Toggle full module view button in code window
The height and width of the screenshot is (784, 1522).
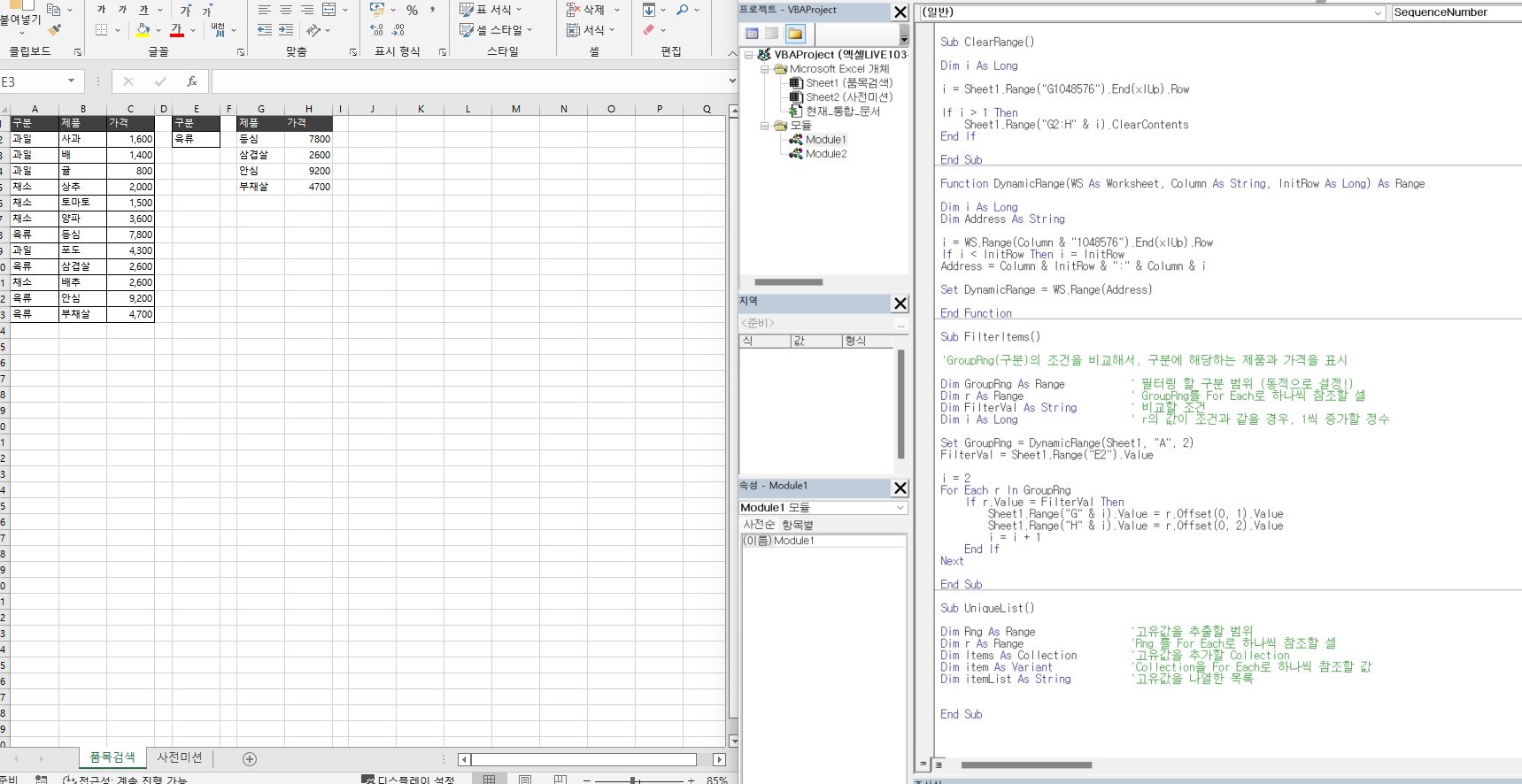pyautogui.click(x=939, y=764)
